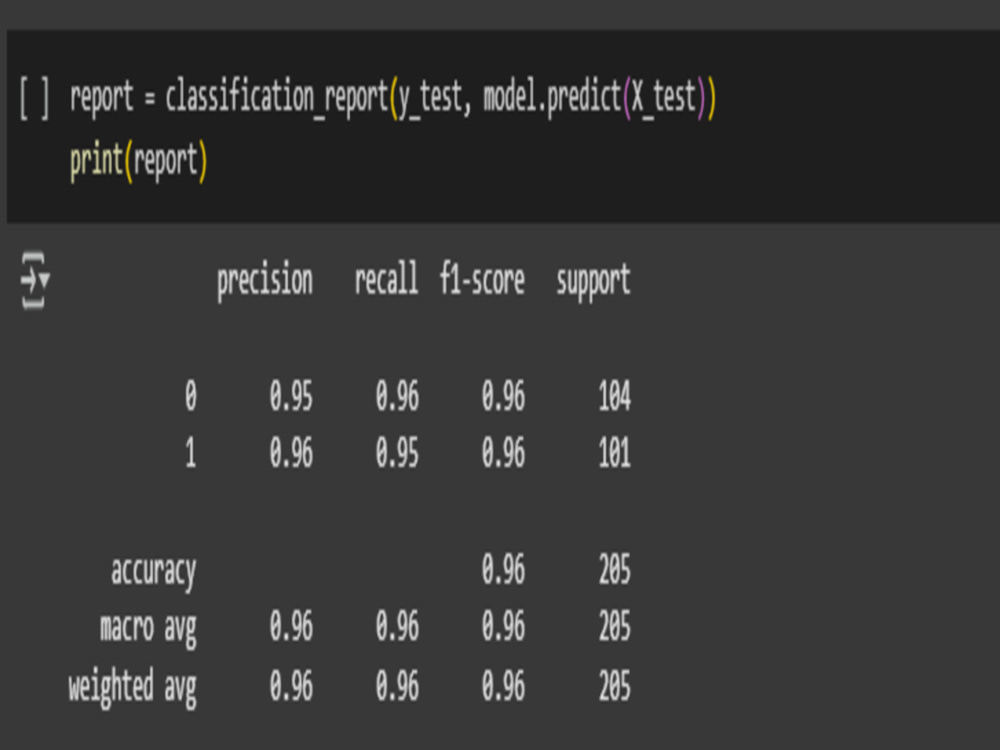Click the class '0' row label
Screen dimensions: 1000x750
(191, 396)
